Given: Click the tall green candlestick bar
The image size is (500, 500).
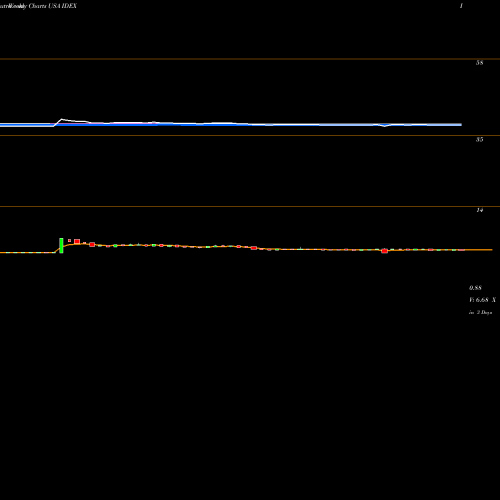Looking at the screenshot, I should tap(61, 245).
